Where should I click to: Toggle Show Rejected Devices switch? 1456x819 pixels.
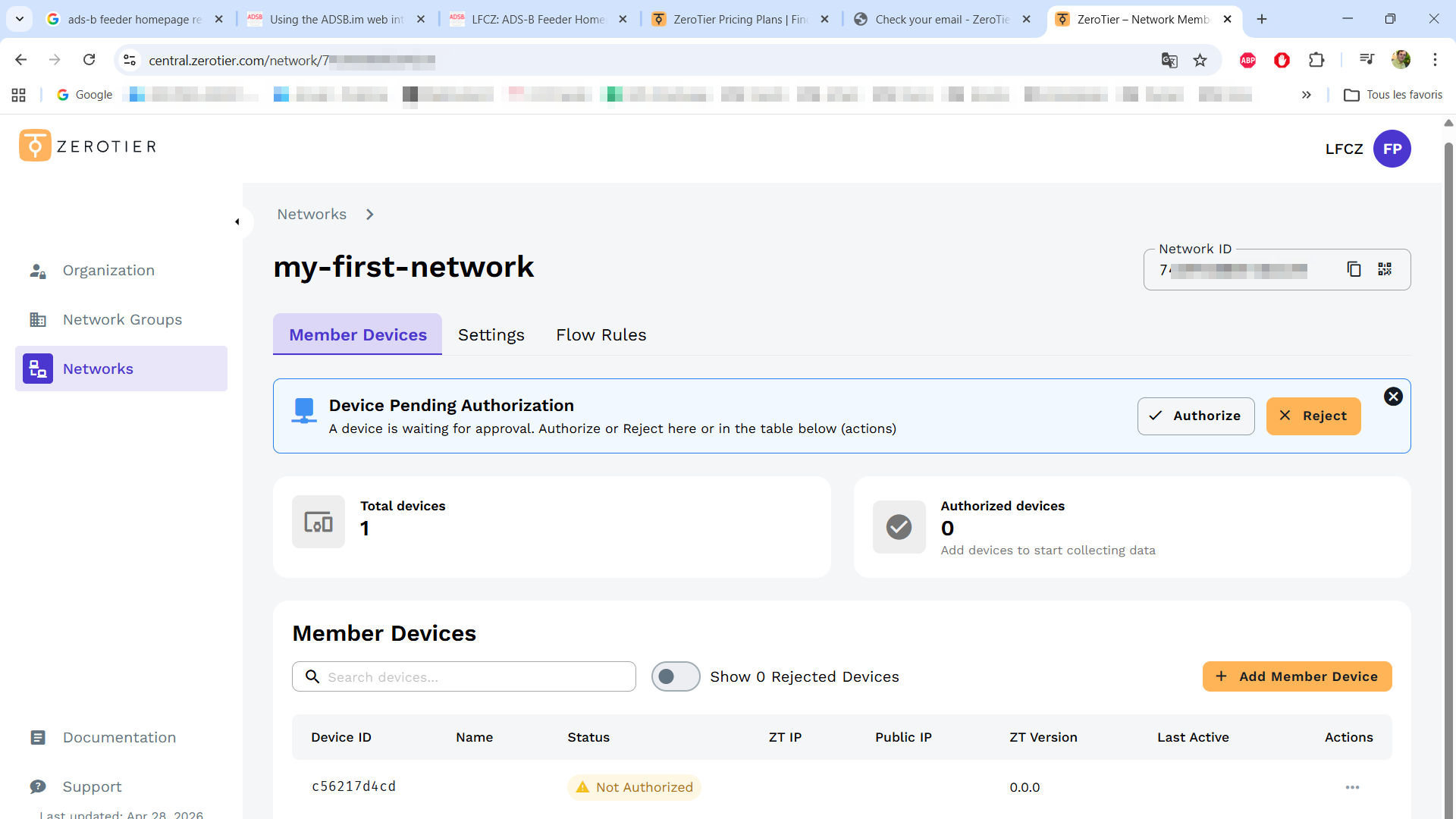(x=676, y=676)
